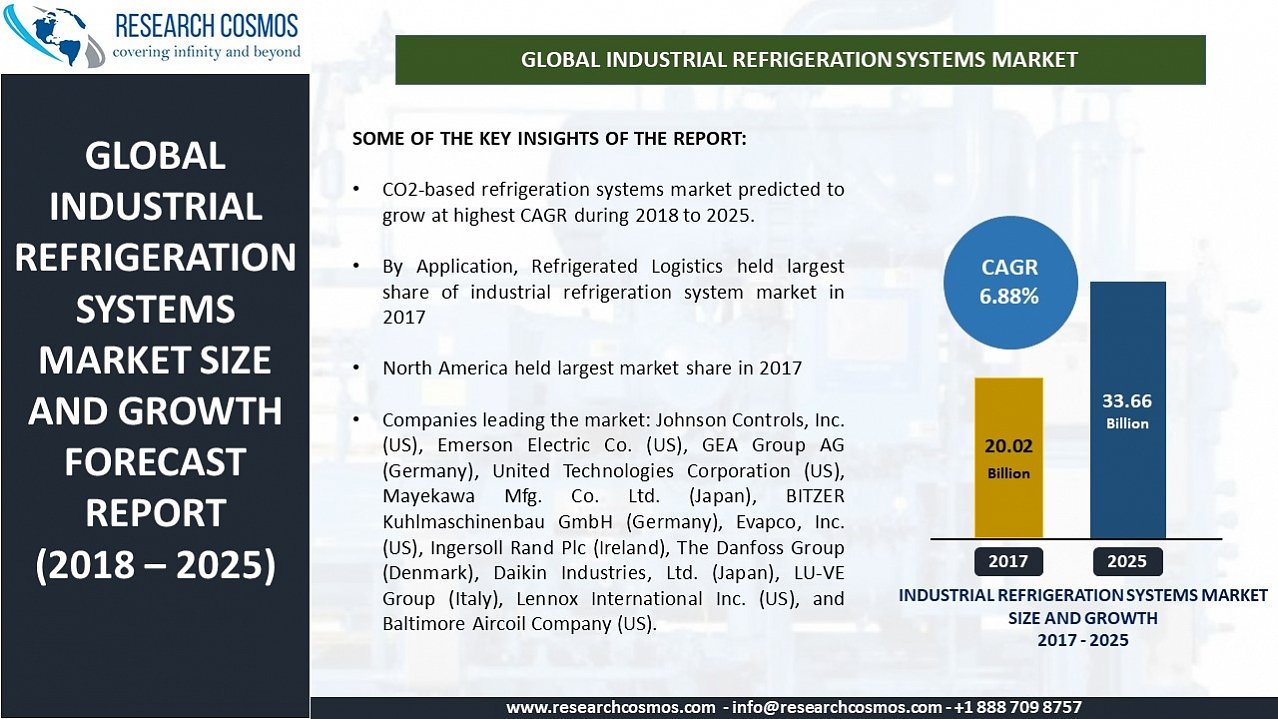This screenshot has height=719, width=1278.
Task: Click the companies leading the market paragraph
Action: pos(613,522)
